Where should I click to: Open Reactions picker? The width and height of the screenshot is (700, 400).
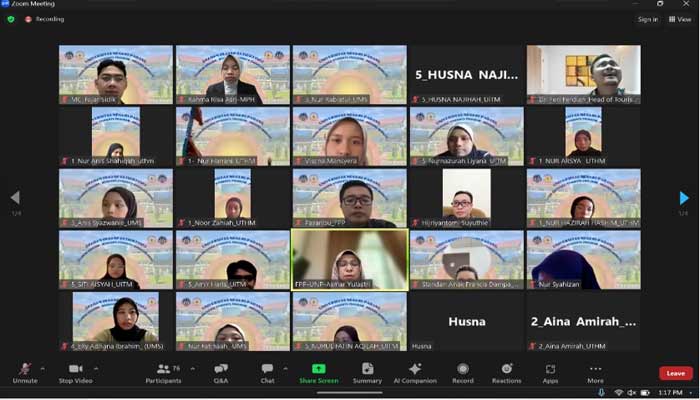[506, 371]
